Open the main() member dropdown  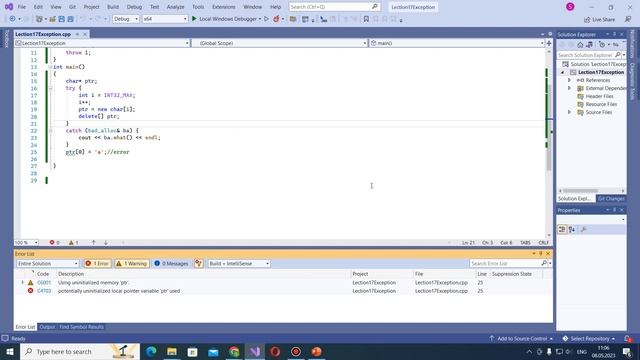[x=457, y=43]
